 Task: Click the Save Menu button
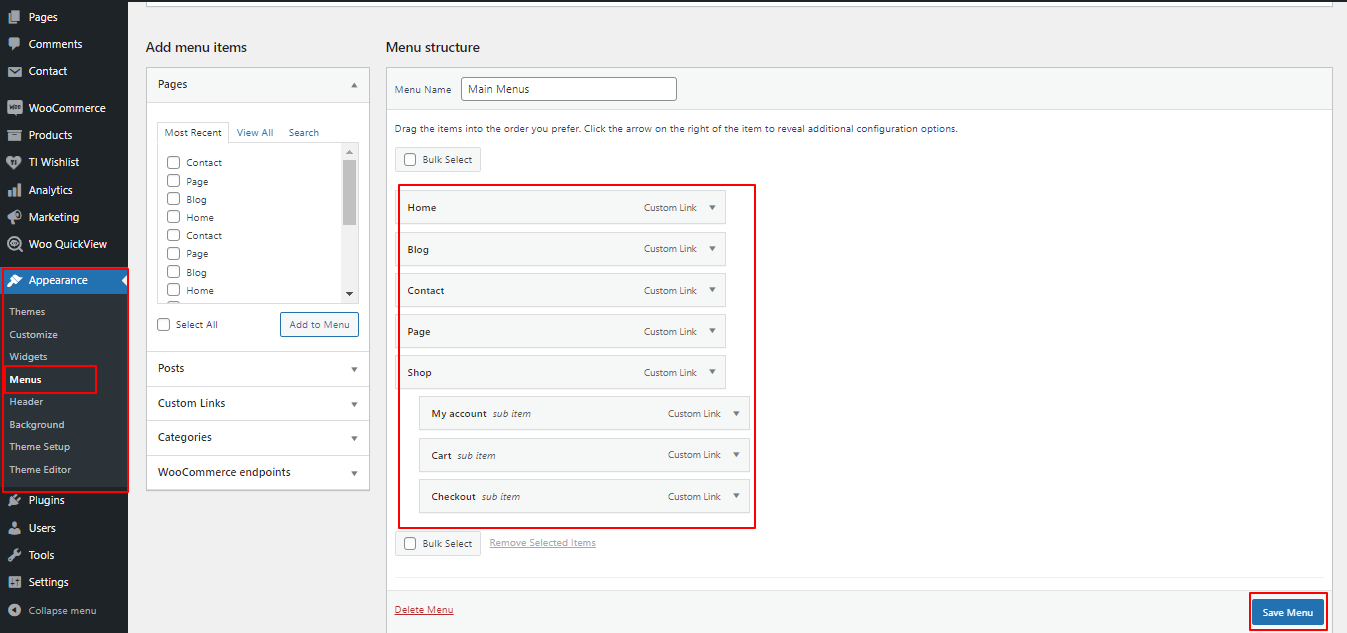1287,612
